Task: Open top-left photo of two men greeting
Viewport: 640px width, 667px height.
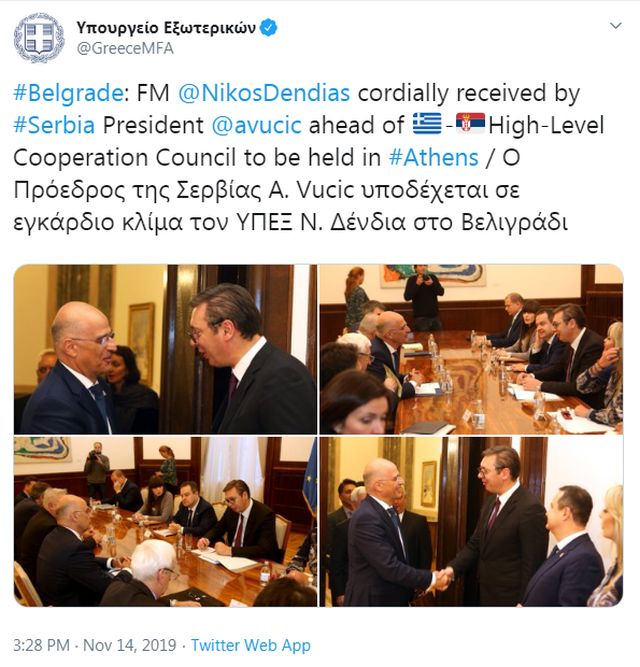Action: pyautogui.click(x=165, y=349)
